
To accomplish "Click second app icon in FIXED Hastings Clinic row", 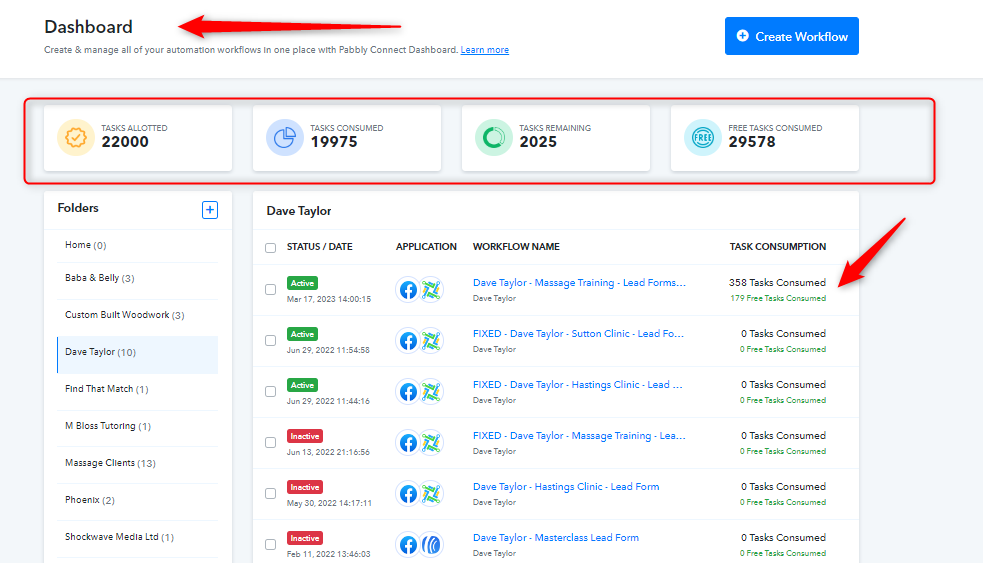I will [x=431, y=392].
